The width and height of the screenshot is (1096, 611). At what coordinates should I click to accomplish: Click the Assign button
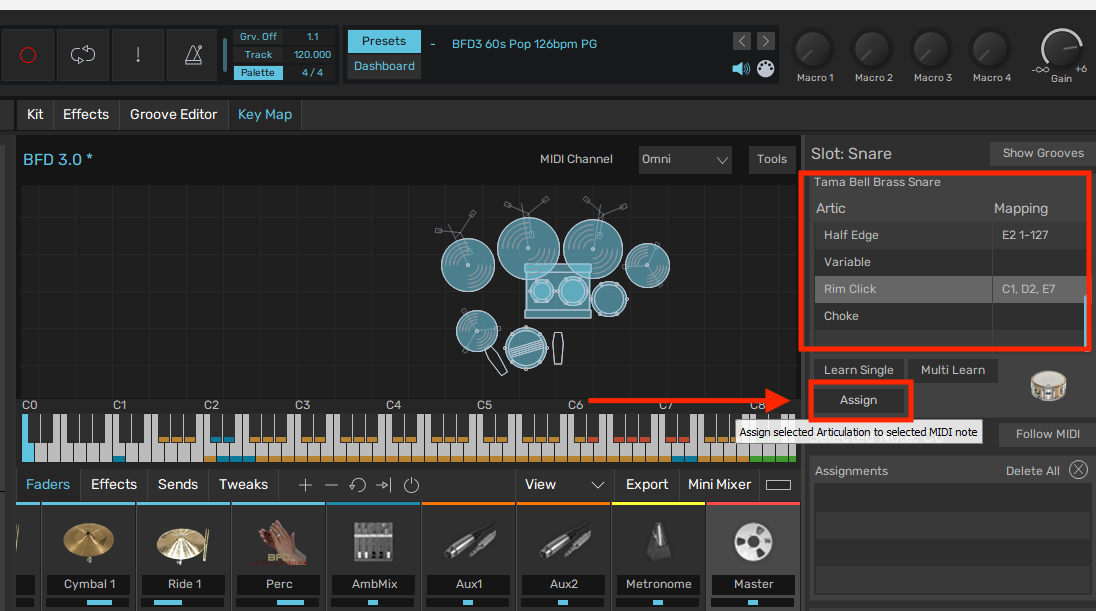tap(858, 400)
